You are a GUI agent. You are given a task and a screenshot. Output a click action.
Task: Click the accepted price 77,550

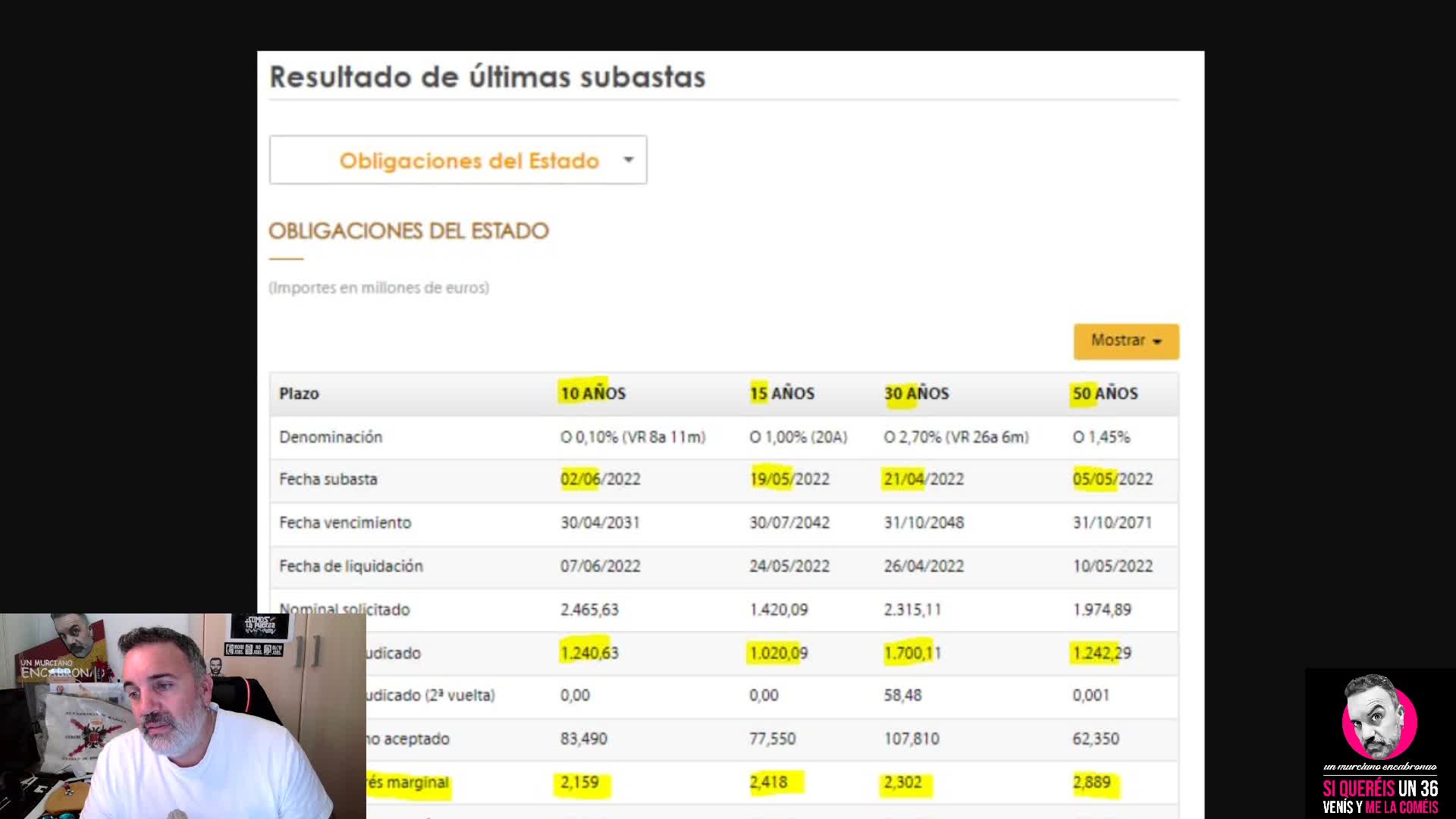[x=773, y=739]
